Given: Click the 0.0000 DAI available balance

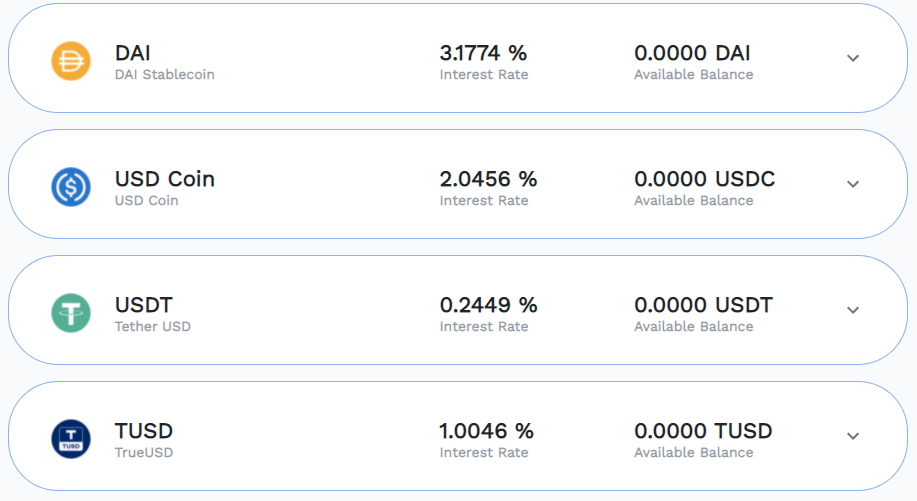Looking at the screenshot, I should pos(692,53).
